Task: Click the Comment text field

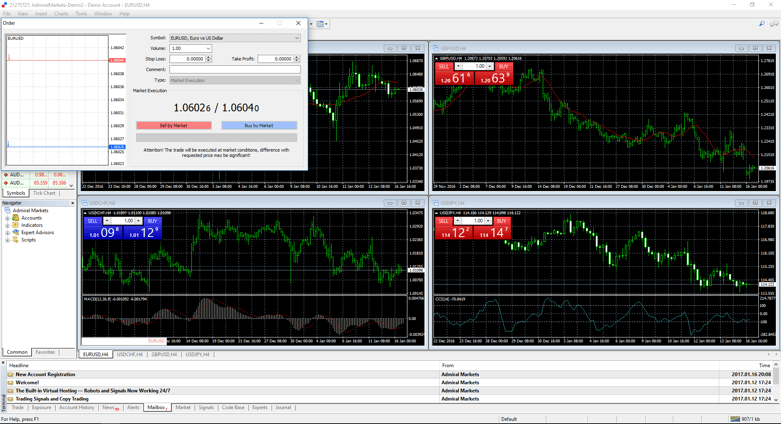Action: point(235,69)
